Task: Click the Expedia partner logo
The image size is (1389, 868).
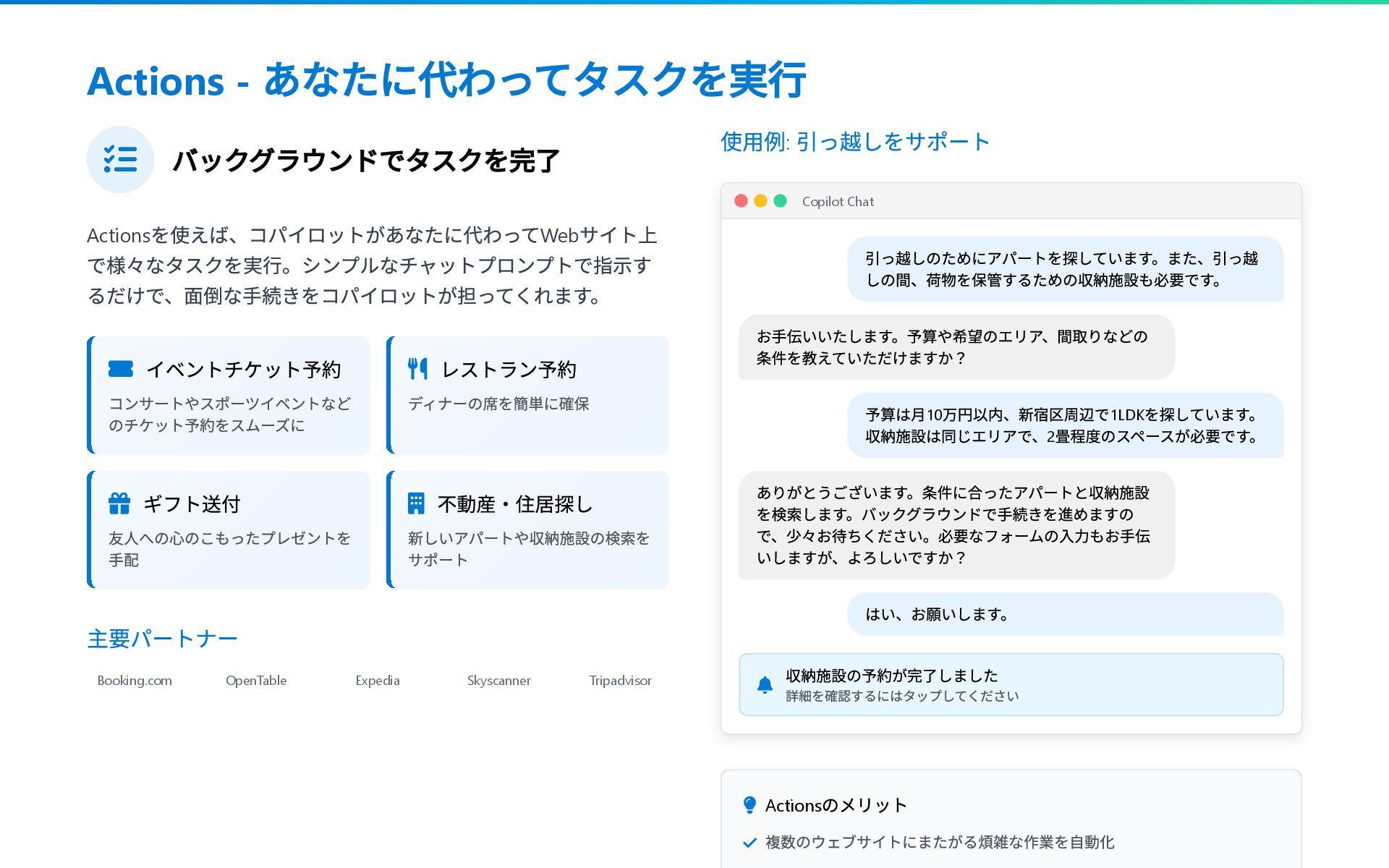Action: tap(378, 681)
